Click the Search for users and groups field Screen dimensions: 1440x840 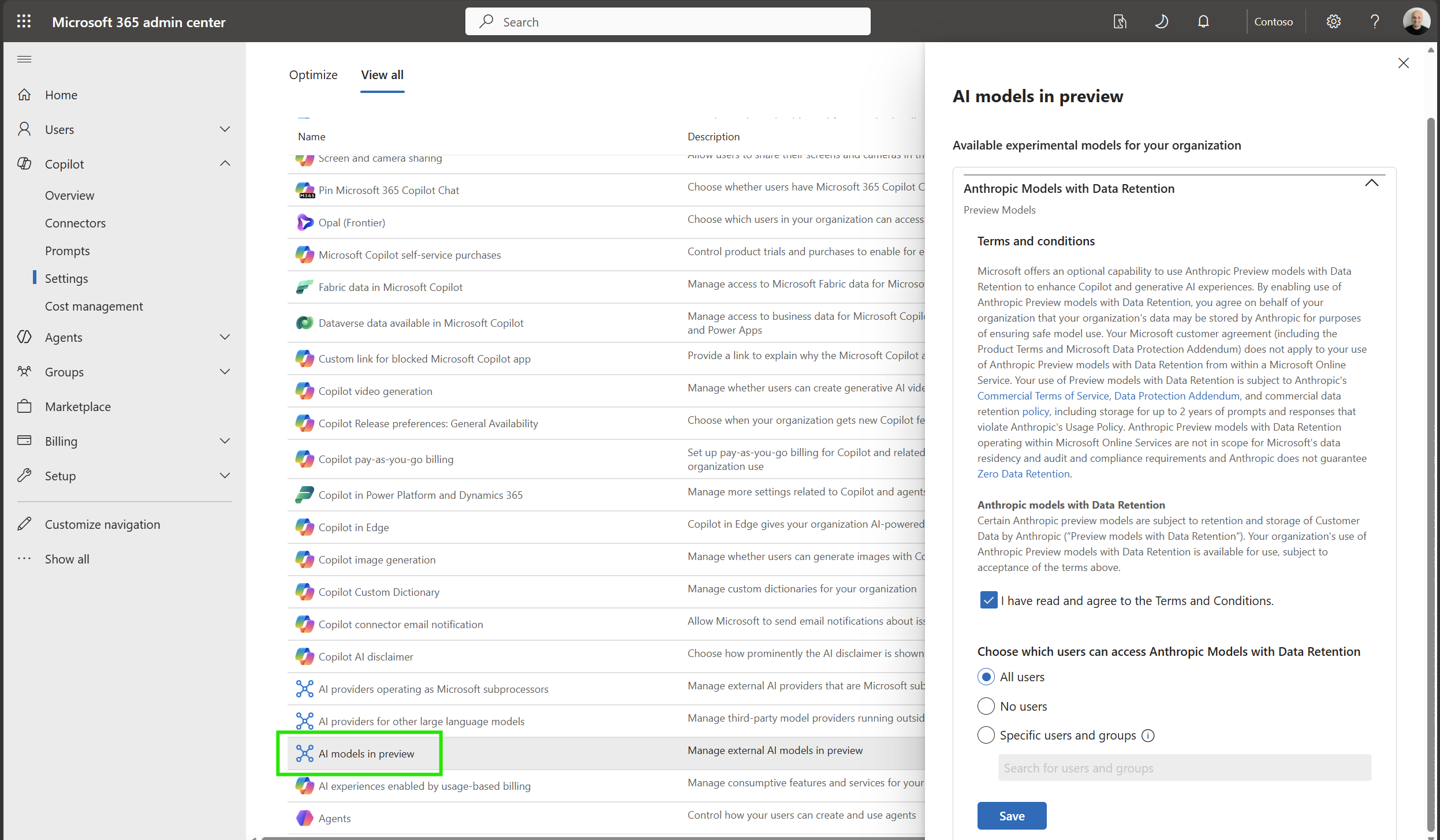[x=1184, y=768]
